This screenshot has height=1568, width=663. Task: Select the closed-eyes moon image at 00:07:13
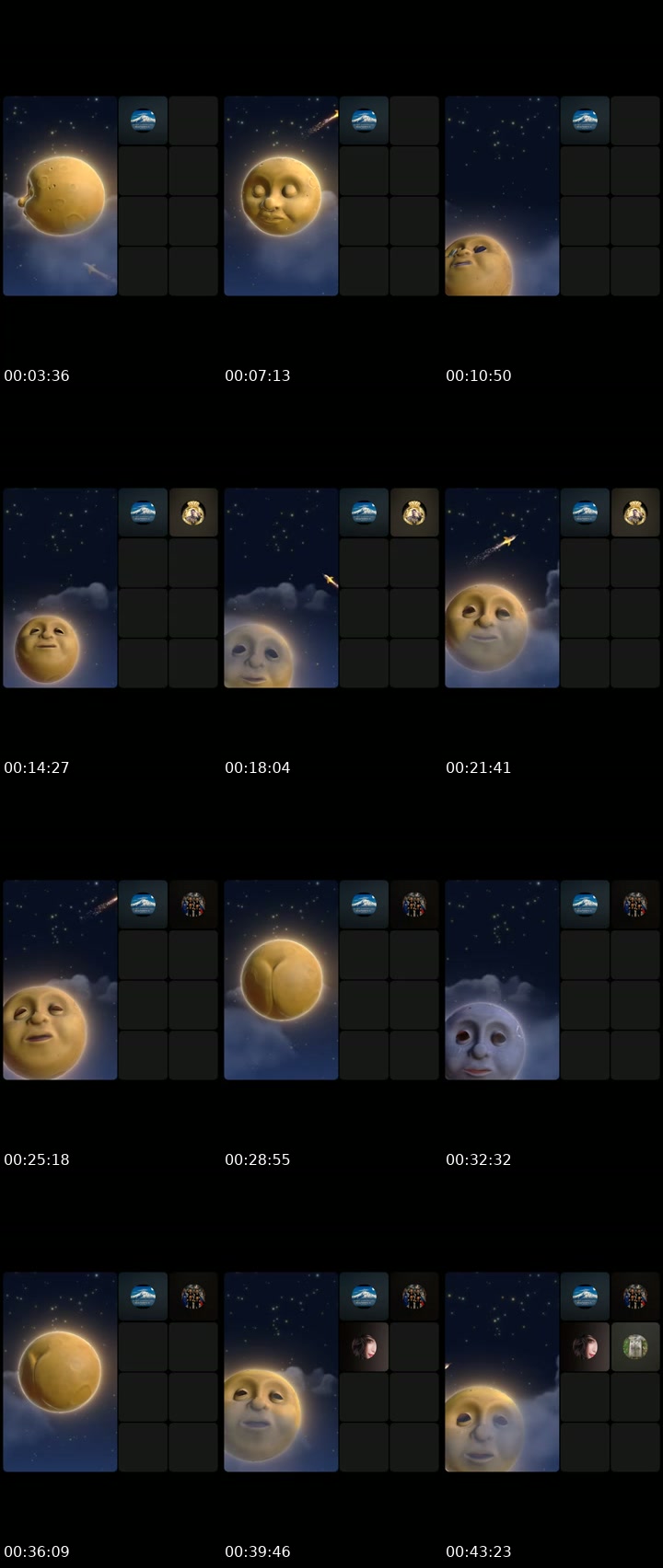281,196
